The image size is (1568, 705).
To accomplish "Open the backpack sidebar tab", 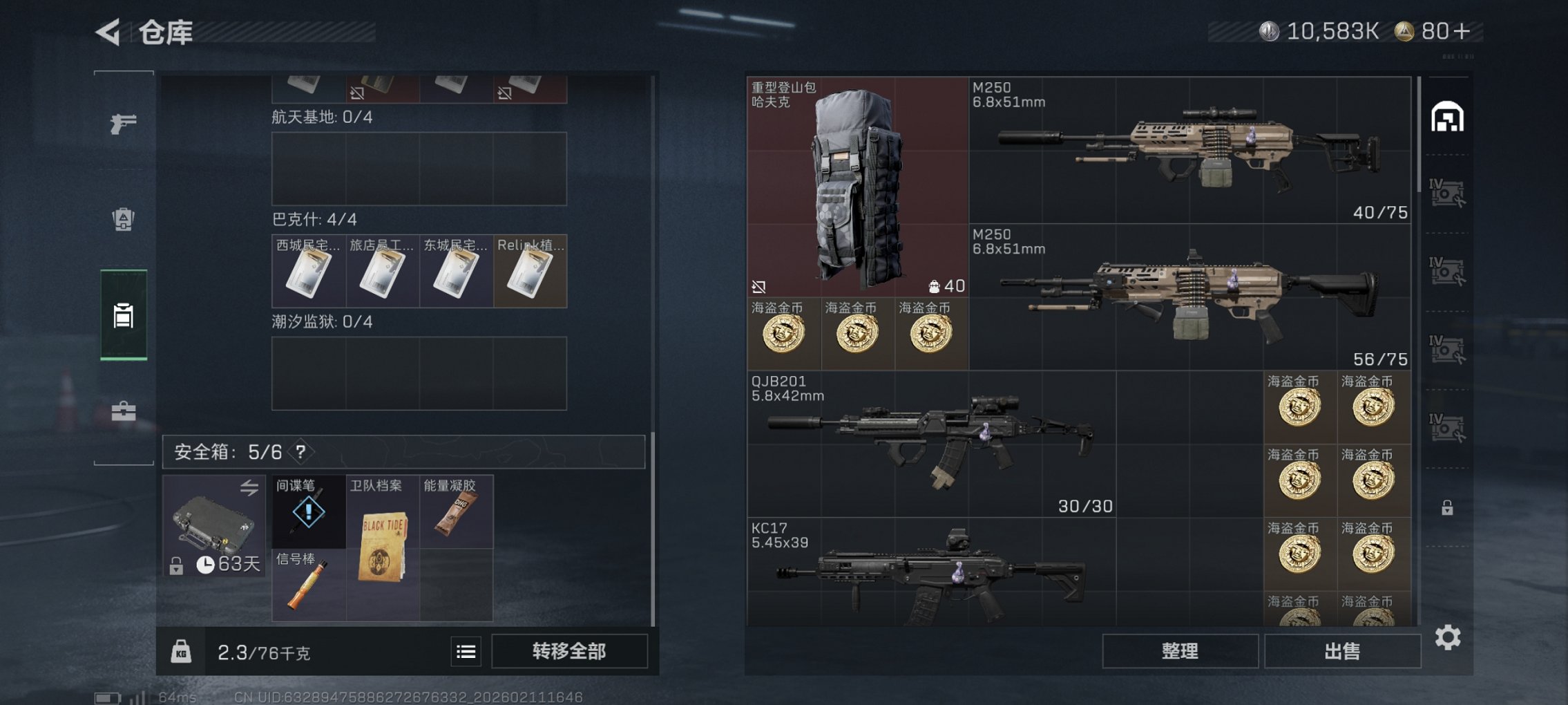I will coord(124,219).
